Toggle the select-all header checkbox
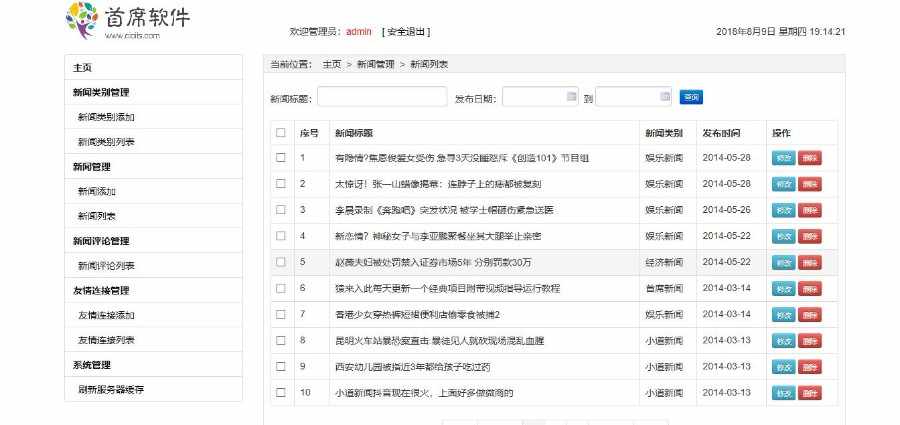The width and height of the screenshot is (900, 425). (281, 133)
